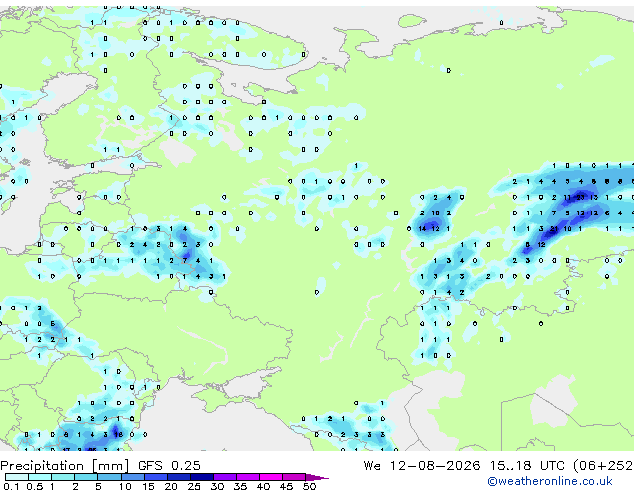Click the "23" precipitation value on map

pos(580,197)
